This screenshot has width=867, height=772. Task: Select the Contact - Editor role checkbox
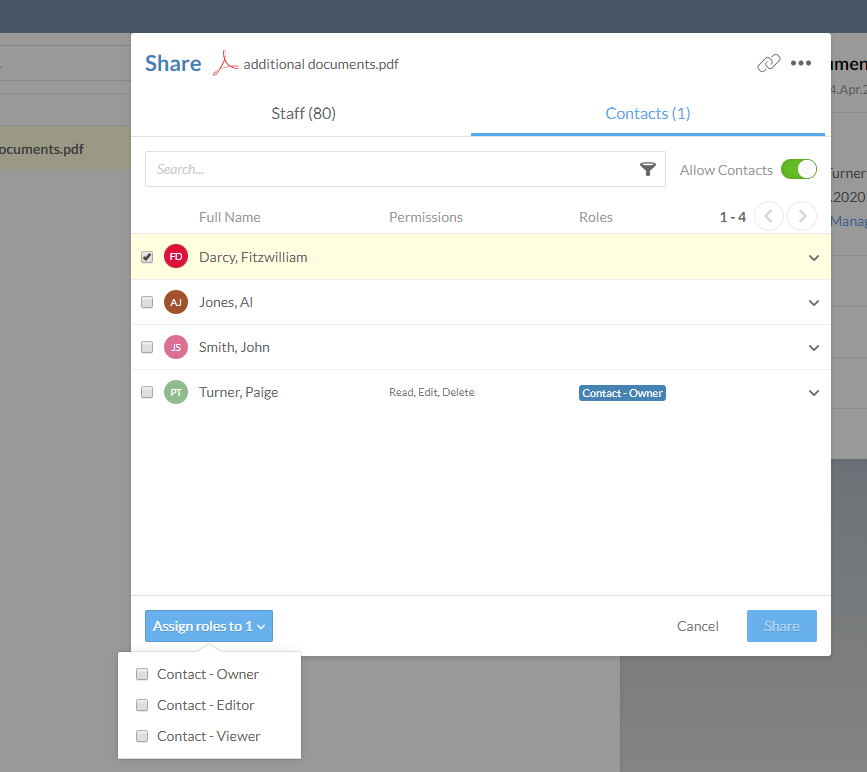[141, 705]
